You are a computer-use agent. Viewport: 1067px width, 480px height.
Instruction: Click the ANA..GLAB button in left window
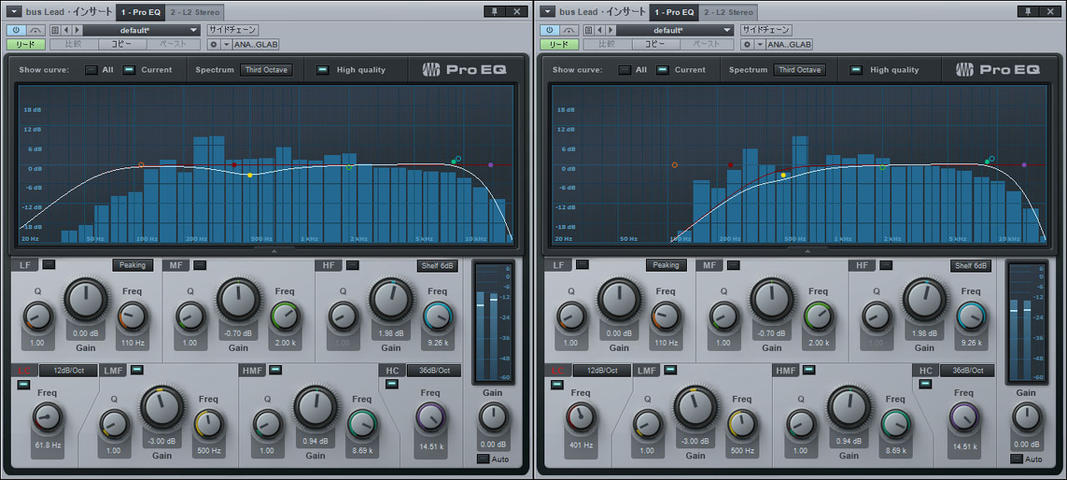[x=256, y=44]
